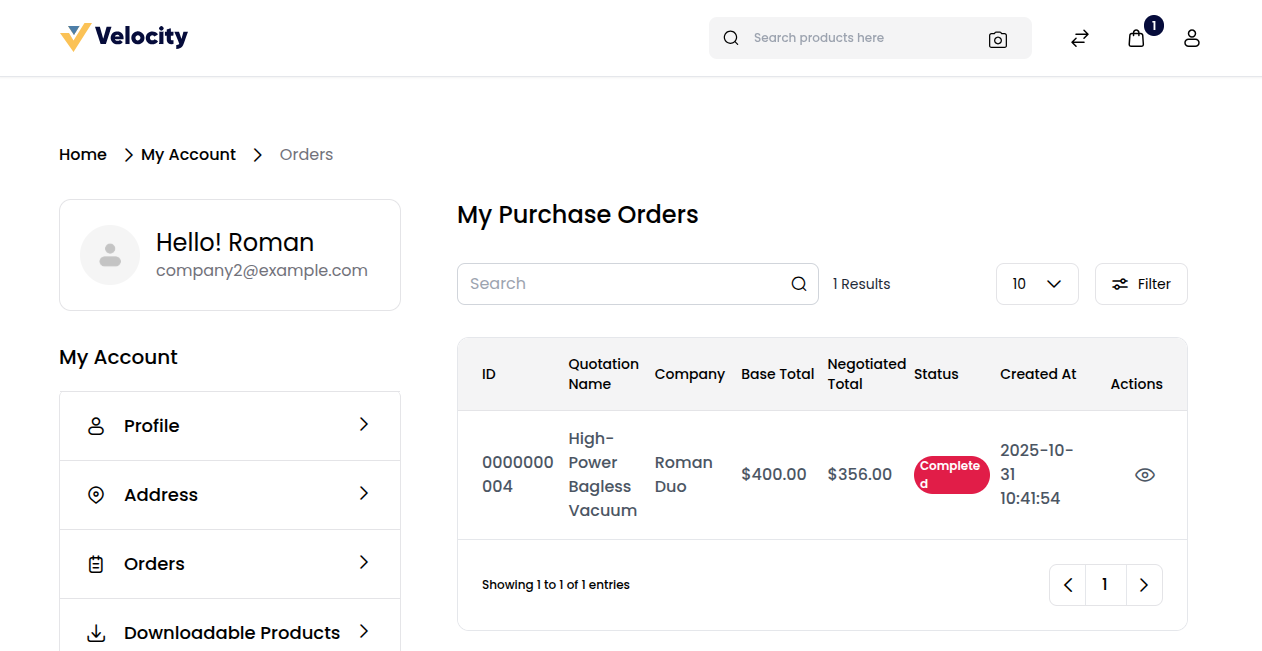The image size is (1262, 651).
Task: Go to next page of results
Action: 1144,585
